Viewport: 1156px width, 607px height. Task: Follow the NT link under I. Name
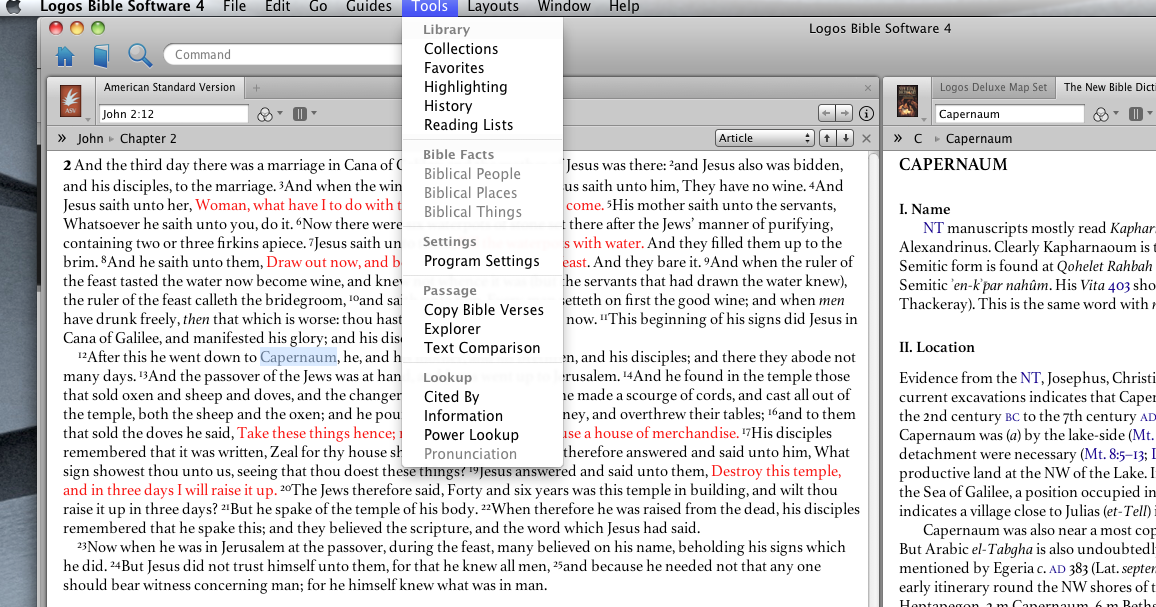click(933, 229)
